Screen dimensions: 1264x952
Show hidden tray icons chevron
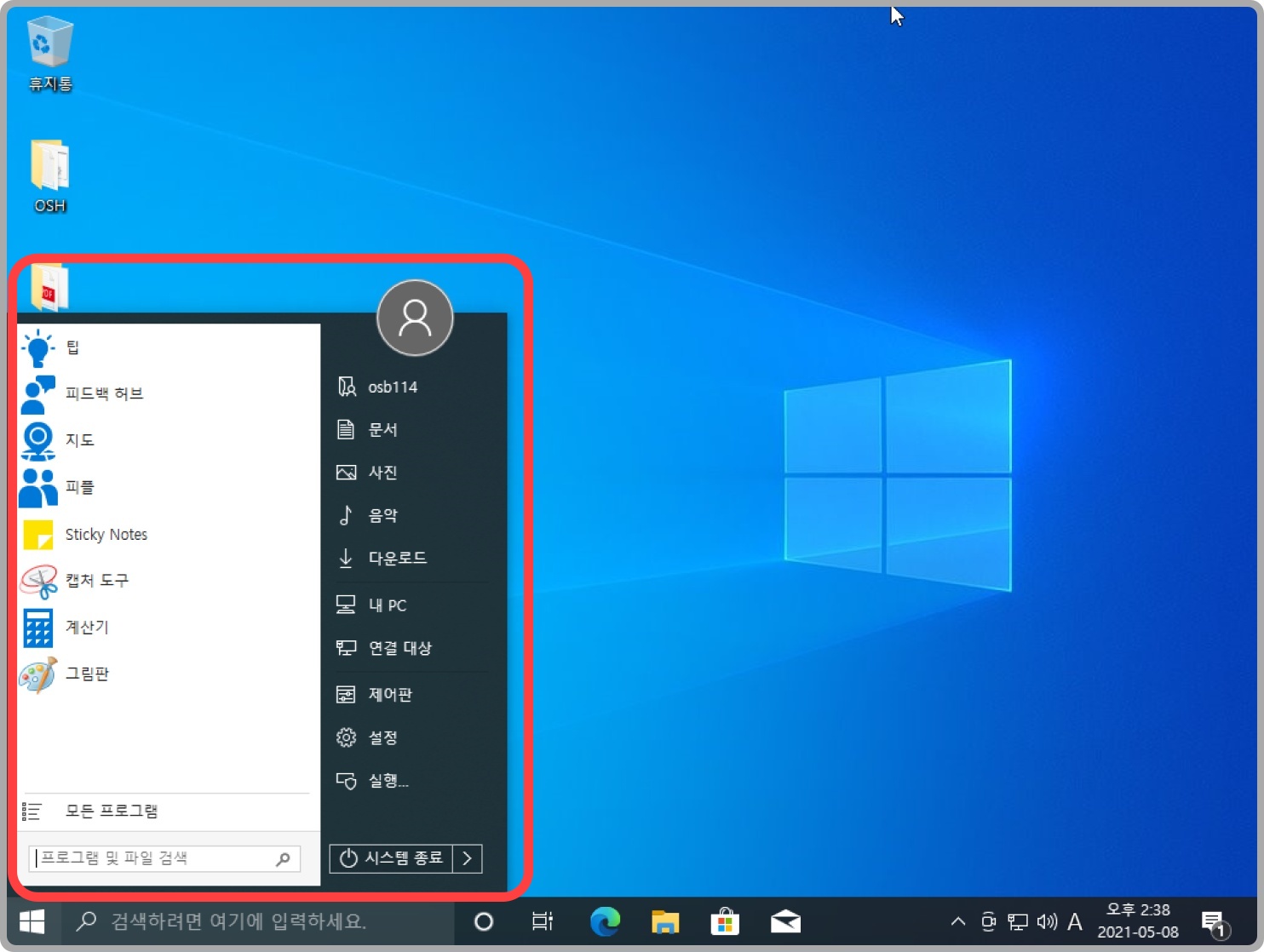[x=958, y=921]
